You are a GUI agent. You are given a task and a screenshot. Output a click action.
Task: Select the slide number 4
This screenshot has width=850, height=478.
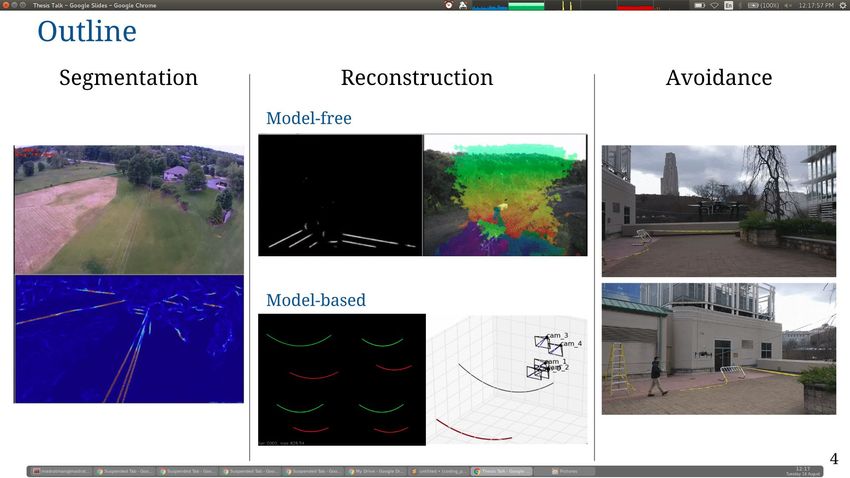click(834, 458)
